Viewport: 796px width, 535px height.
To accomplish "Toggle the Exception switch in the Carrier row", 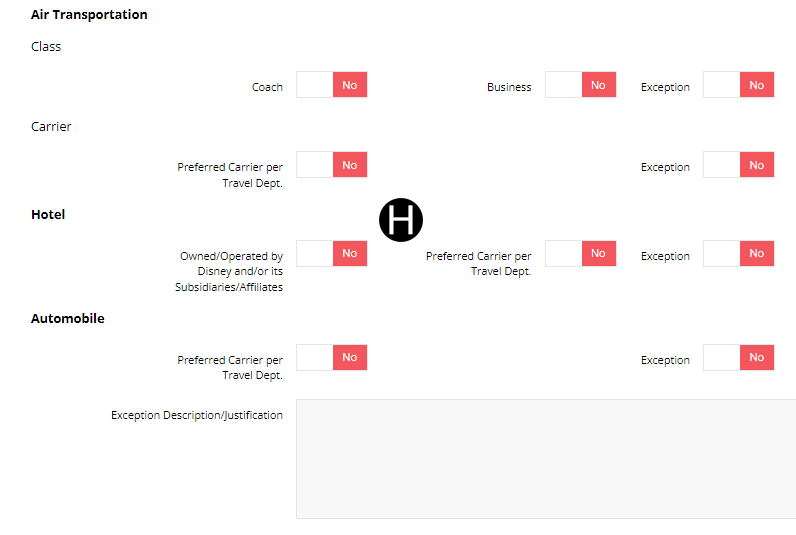I will (738, 165).
